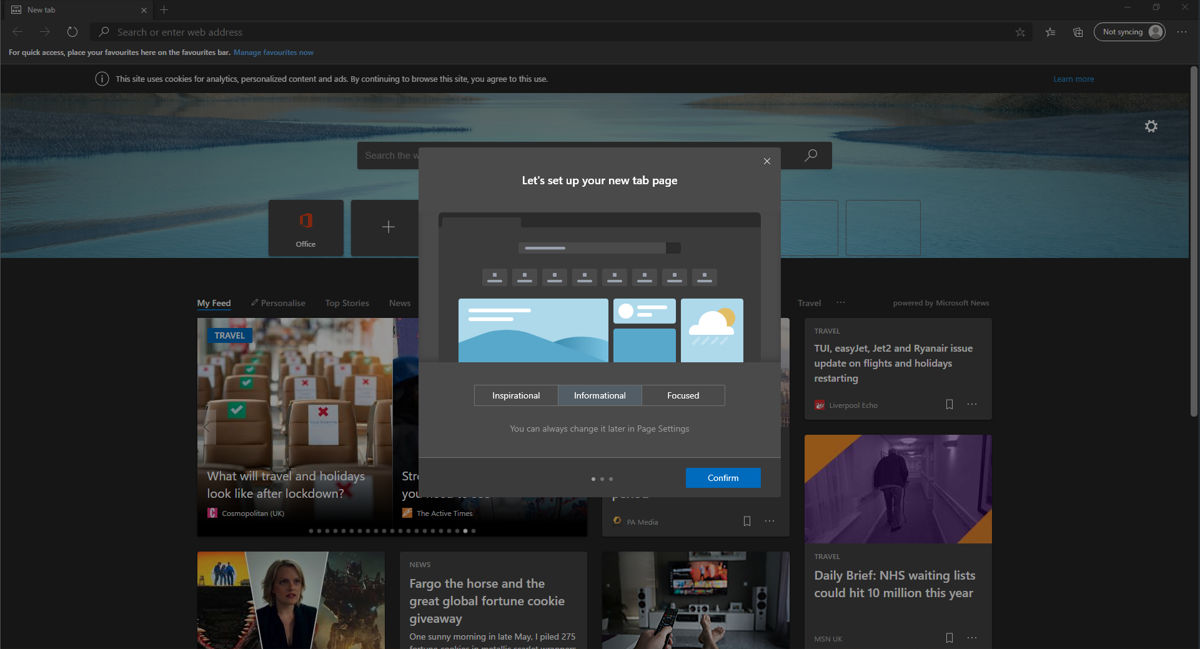The width and height of the screenshot is (1200, 649).
Task: Click the web search magnifier icon
Action: tap(811, 155)
